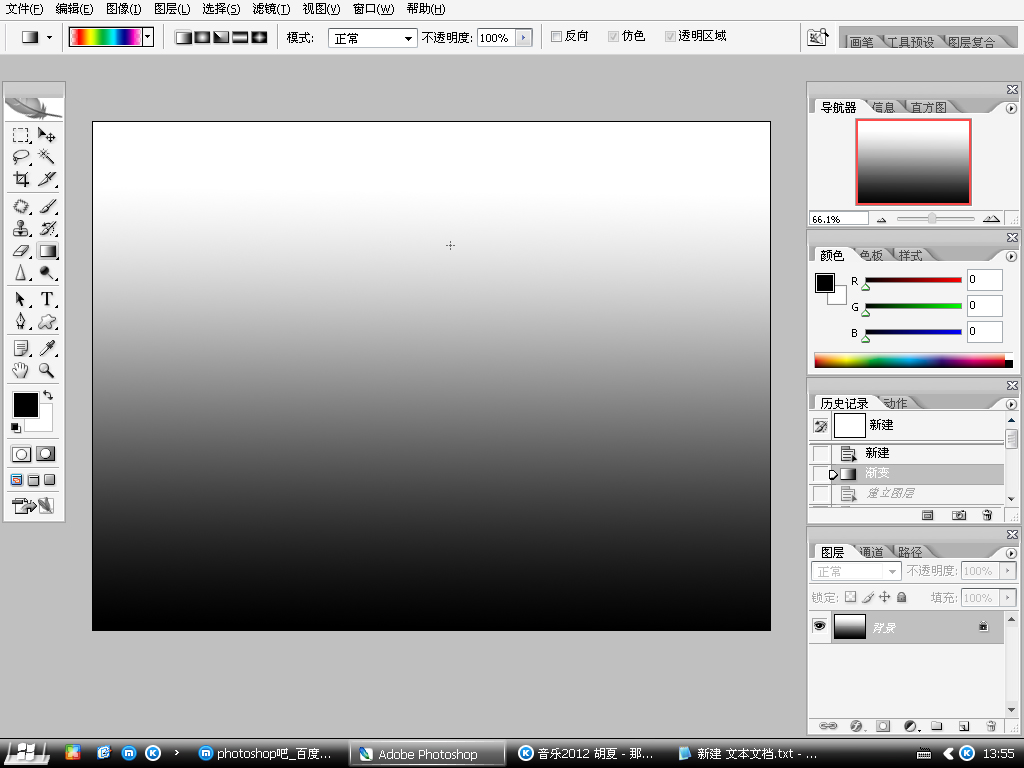
Task: Click the foreground color swatch in toolbox
Action: point(24,404)
